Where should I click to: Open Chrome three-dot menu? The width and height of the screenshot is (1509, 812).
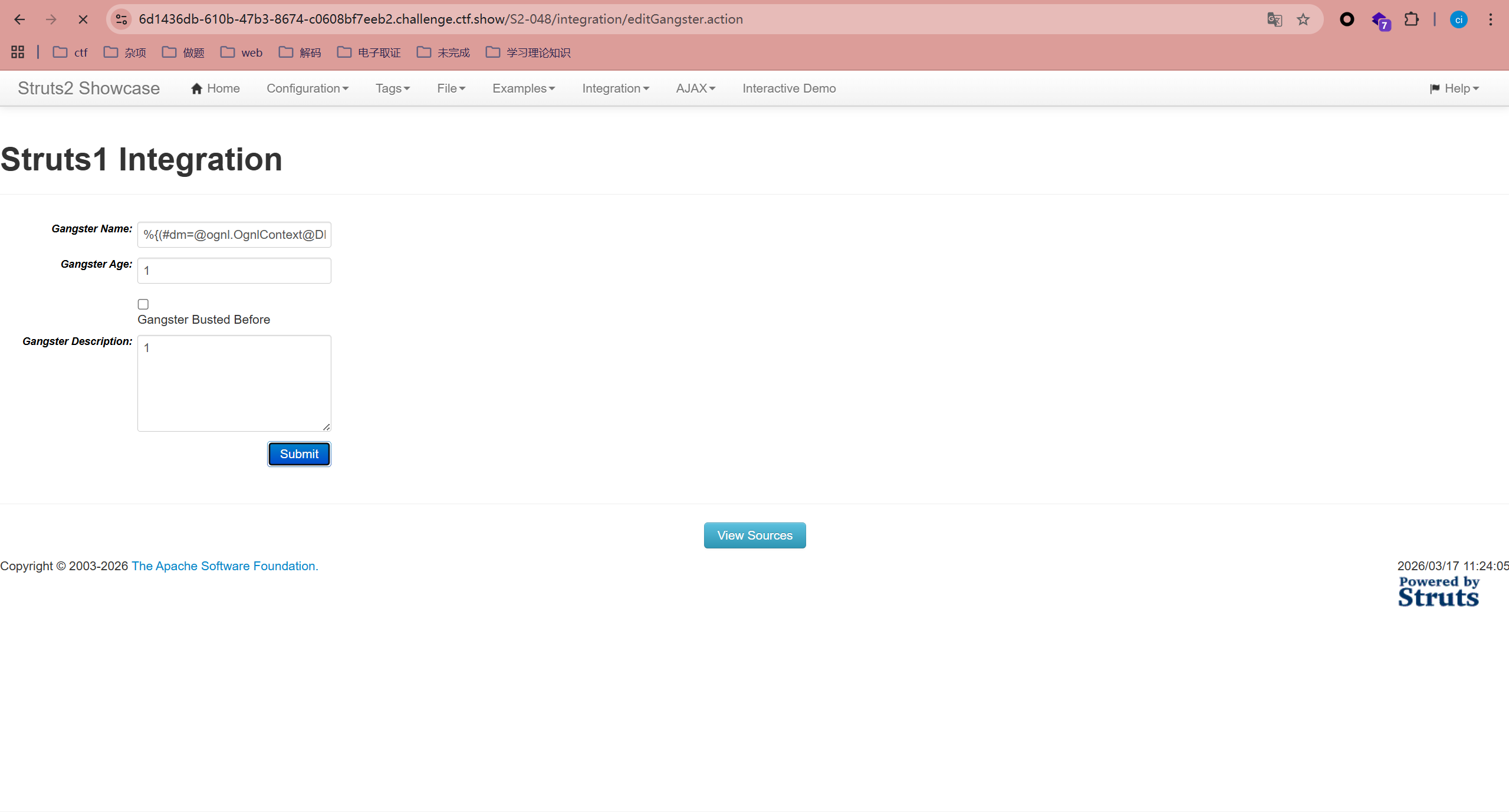pyautogui.click(x=1490, y=19)
